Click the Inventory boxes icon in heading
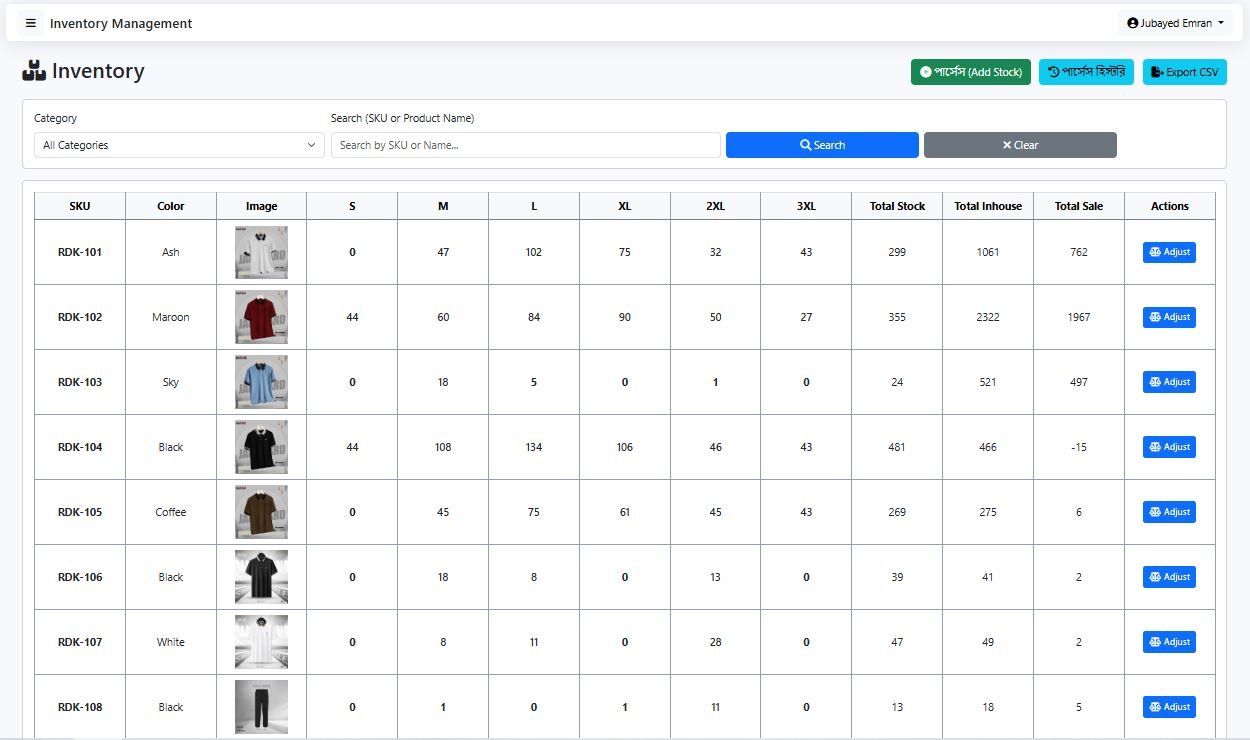Screen dimensions: 1250x740 (34, 71)
